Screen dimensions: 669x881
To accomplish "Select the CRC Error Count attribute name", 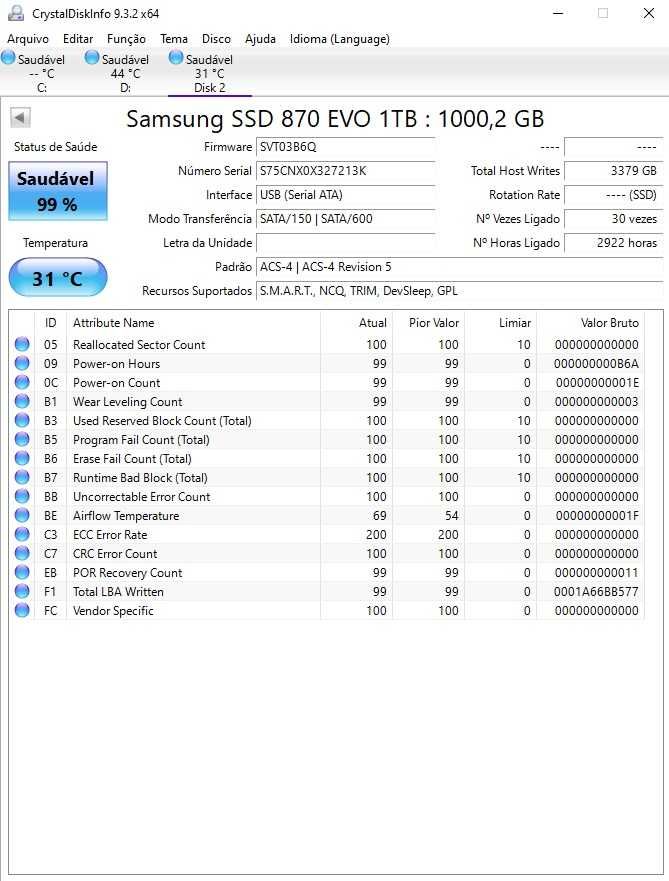I will point(115,553).
